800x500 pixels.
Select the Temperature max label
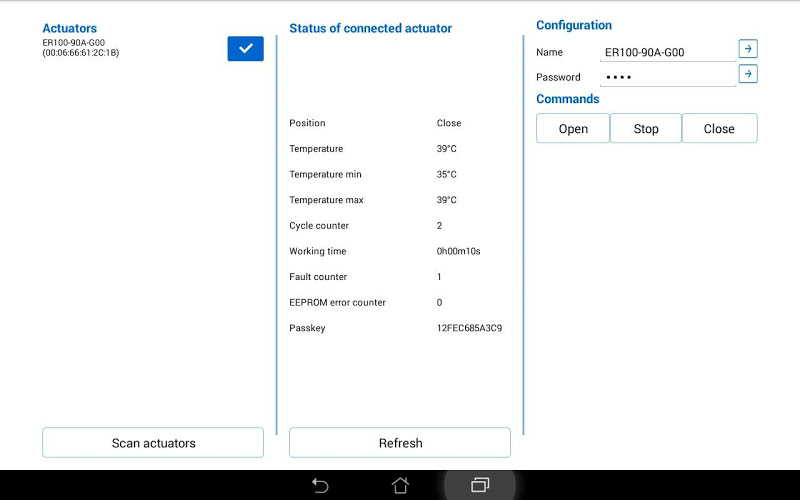(326, 200)
